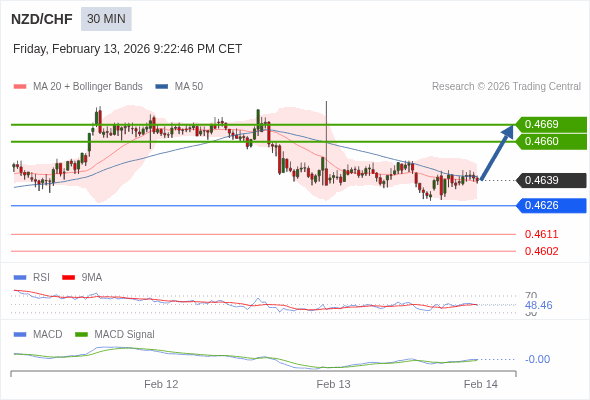Click the Feb 13 date axis label
The image size is (590, 400).
click(x=333, y=384)
